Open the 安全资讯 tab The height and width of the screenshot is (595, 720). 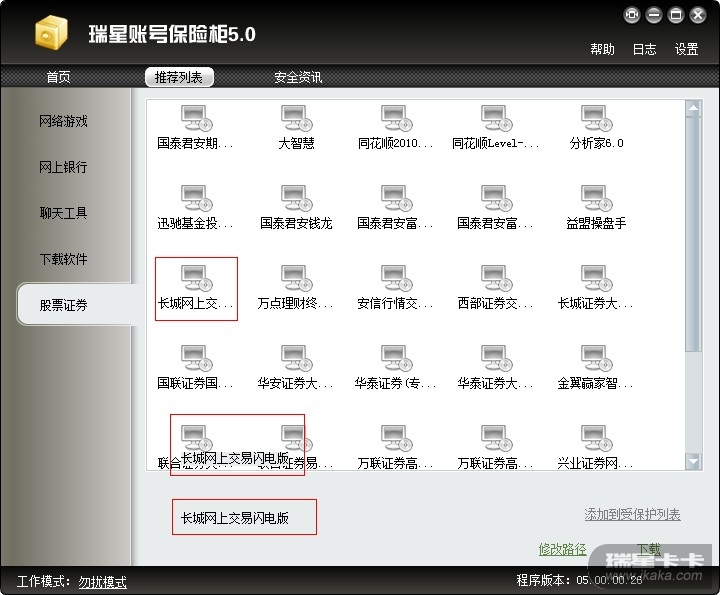point(298,77)
